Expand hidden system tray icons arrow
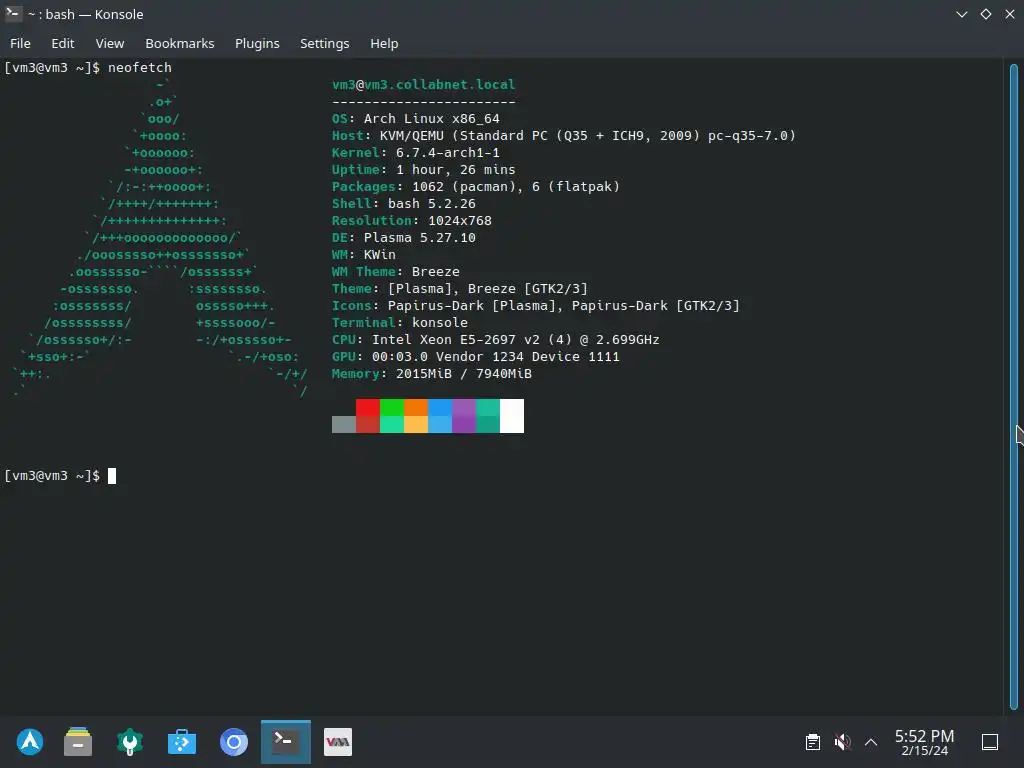The image size is (1024, 768). [x=871, y=742]
